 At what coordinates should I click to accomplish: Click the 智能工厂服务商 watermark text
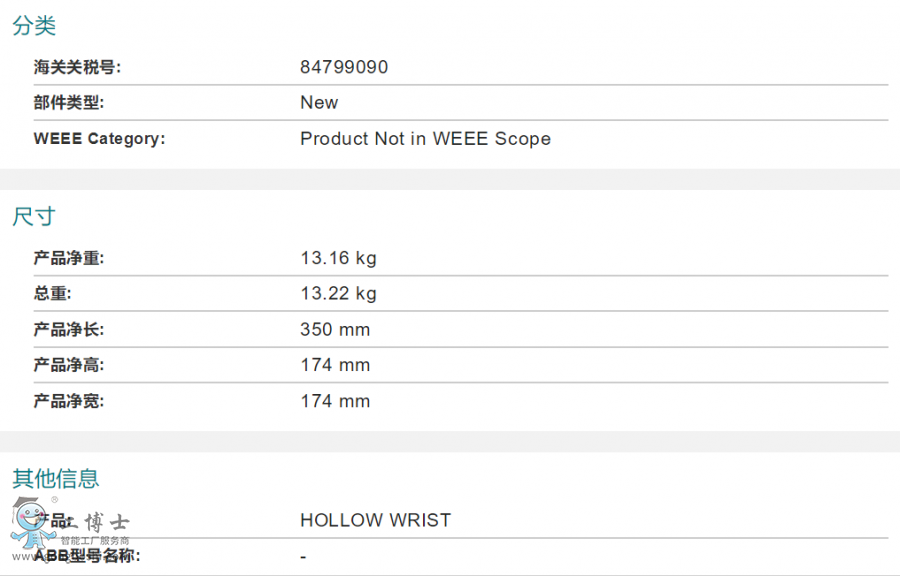pos(95,540)
